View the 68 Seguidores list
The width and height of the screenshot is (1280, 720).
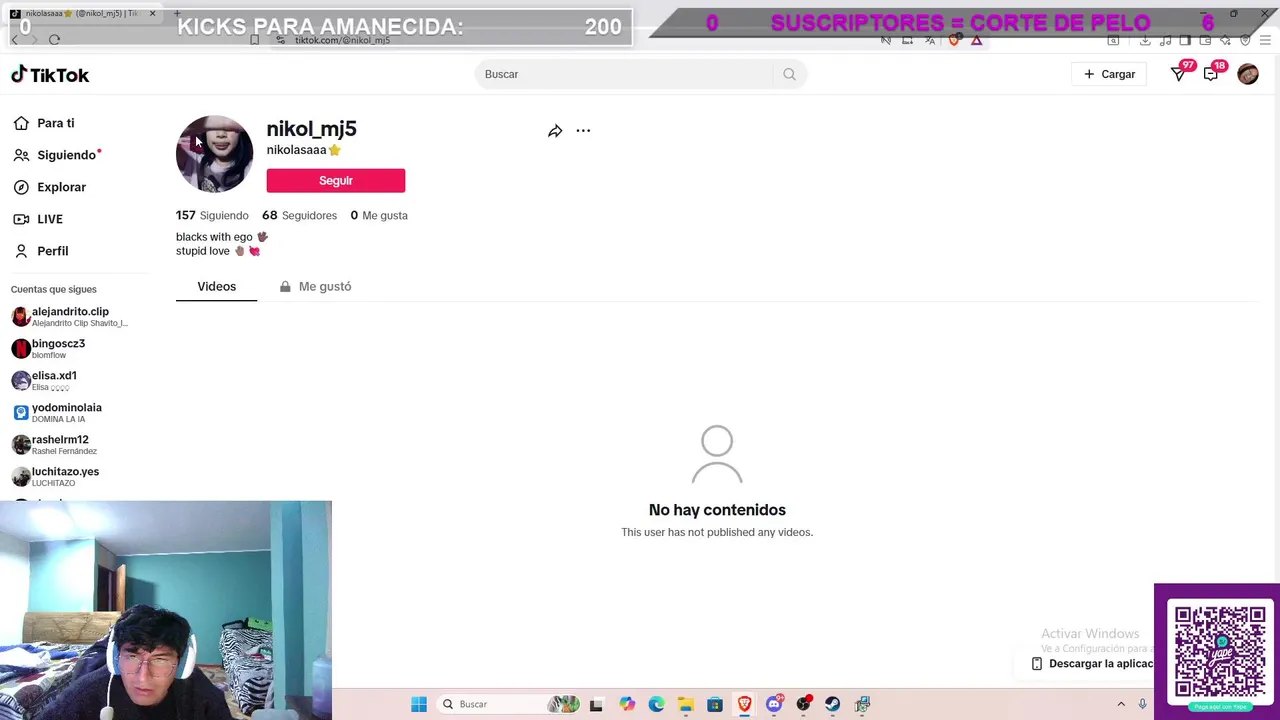pos(299,215)
